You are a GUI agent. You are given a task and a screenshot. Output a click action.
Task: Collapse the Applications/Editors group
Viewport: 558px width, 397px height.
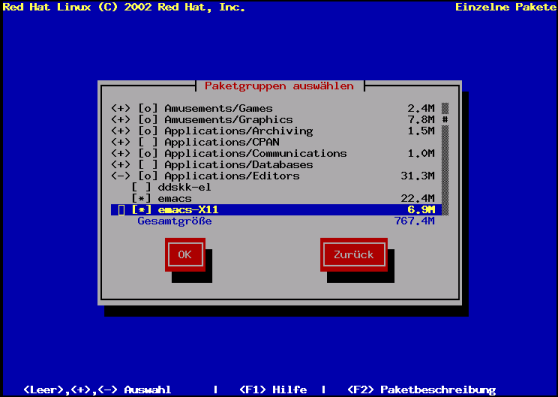[x=121, y=176]
